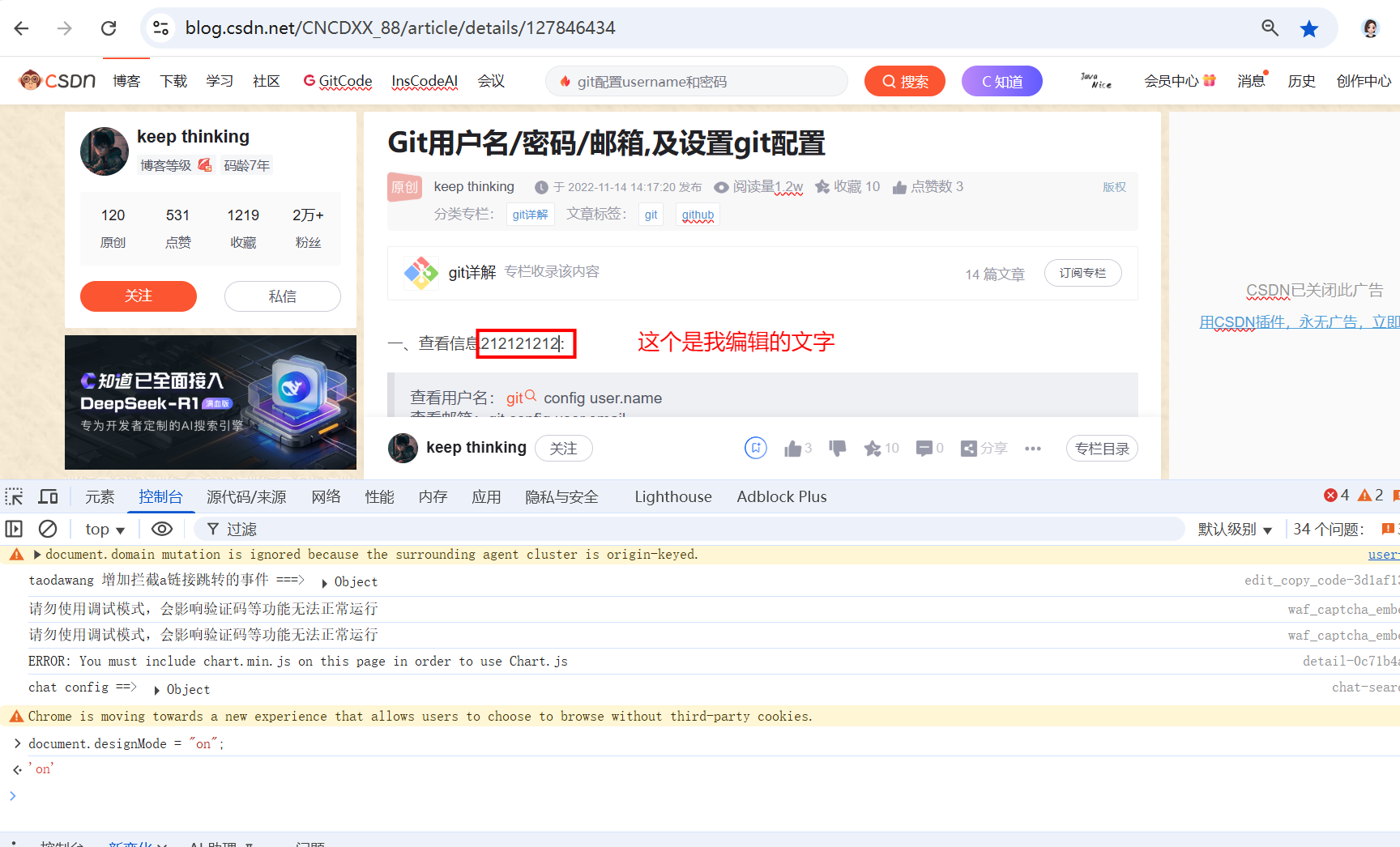
Task: Click the 分享 share icon
Action: [x=968, y=448]
